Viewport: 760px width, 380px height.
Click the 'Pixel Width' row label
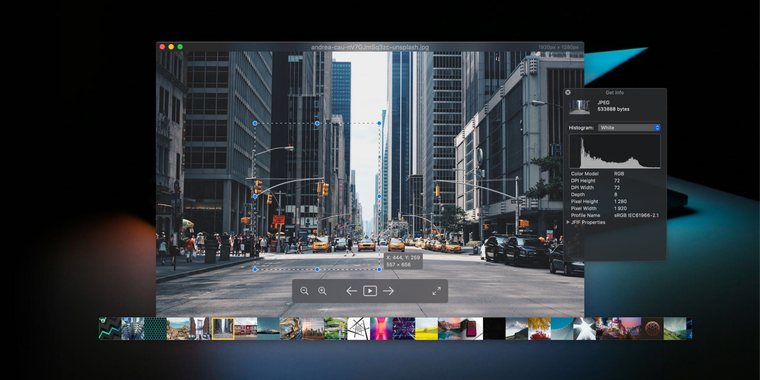[585, 208]
